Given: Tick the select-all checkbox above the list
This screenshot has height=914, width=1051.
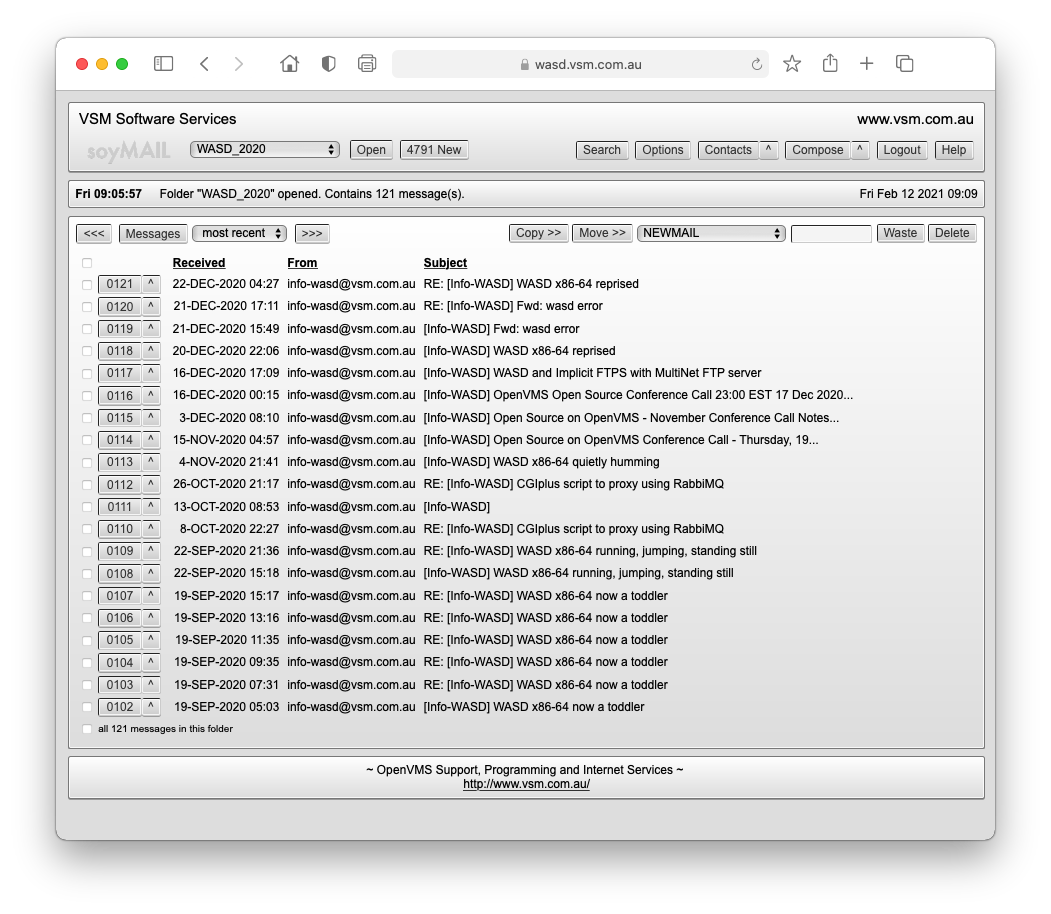Looking at the screenshot, I should (87, 263).
